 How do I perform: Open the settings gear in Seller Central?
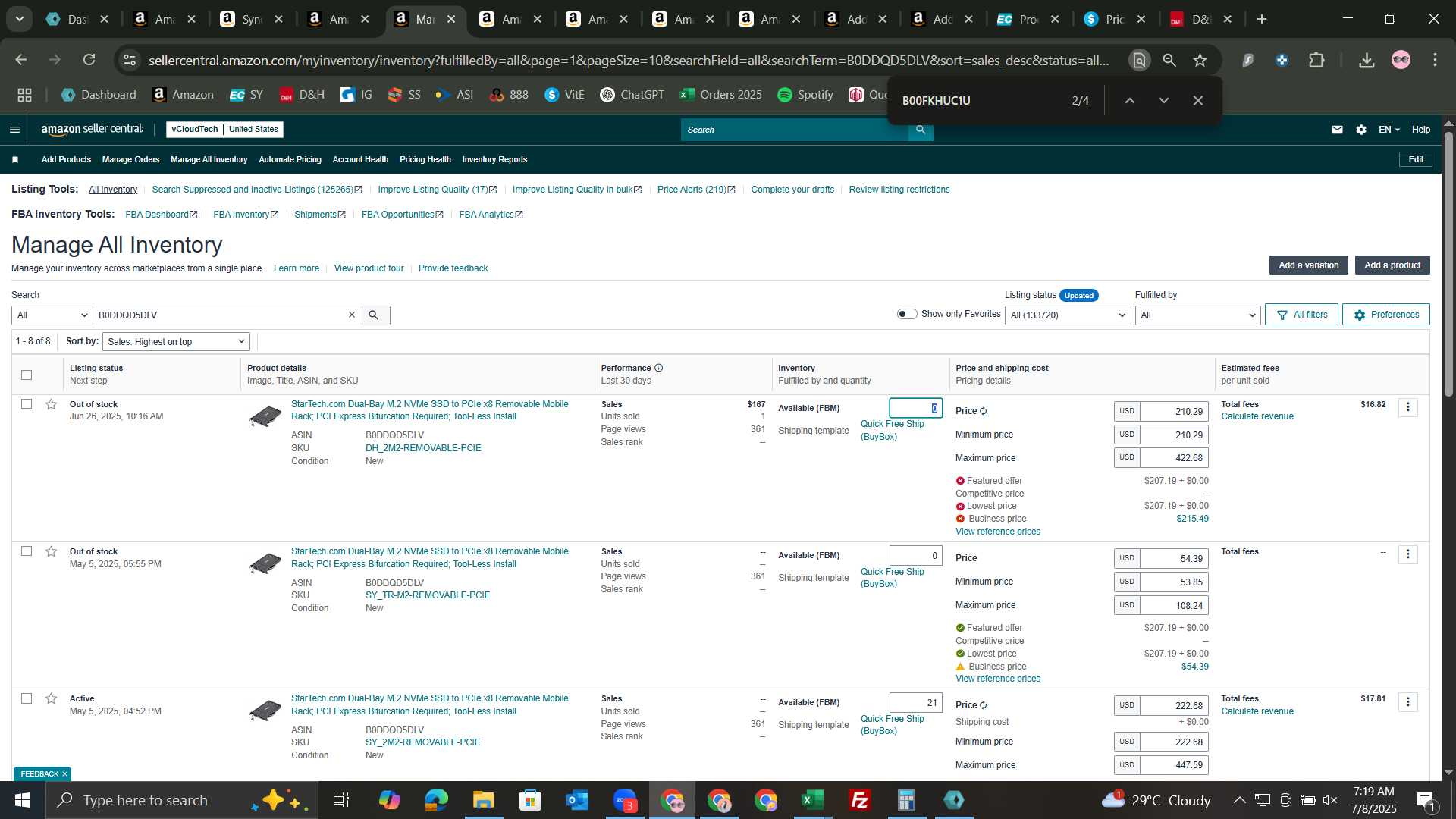click(1361, 130)
